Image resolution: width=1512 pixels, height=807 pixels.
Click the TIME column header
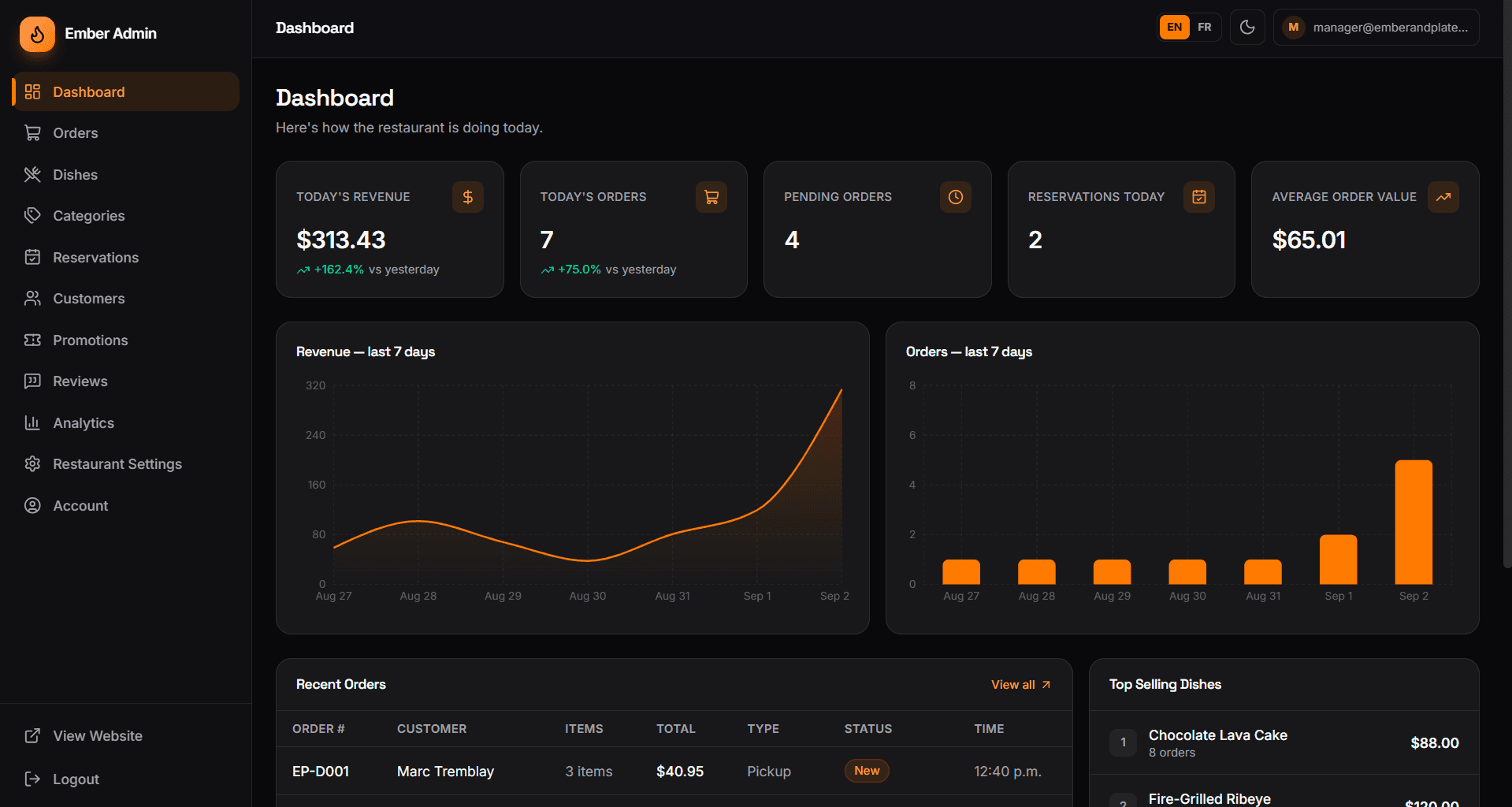coord(989,729)
